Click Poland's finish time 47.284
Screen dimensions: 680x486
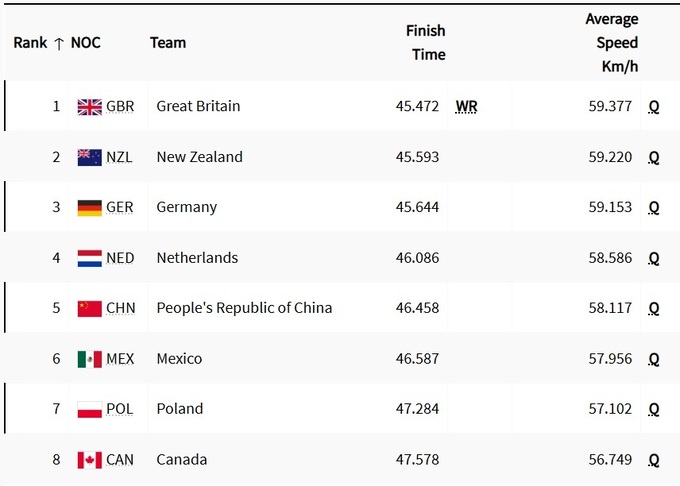[417, 409]
